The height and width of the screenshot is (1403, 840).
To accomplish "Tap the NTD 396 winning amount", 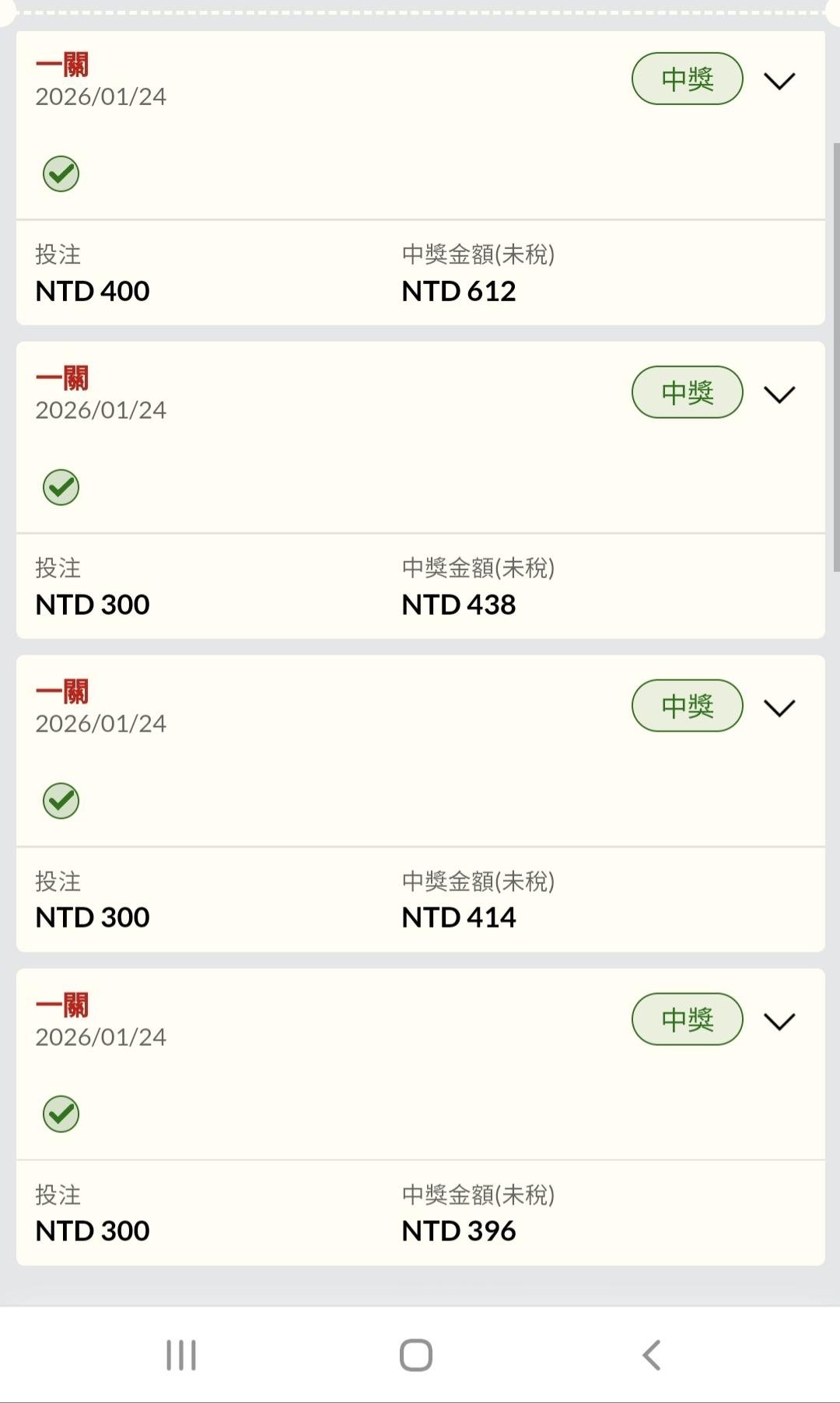I will coord(458,1230).
